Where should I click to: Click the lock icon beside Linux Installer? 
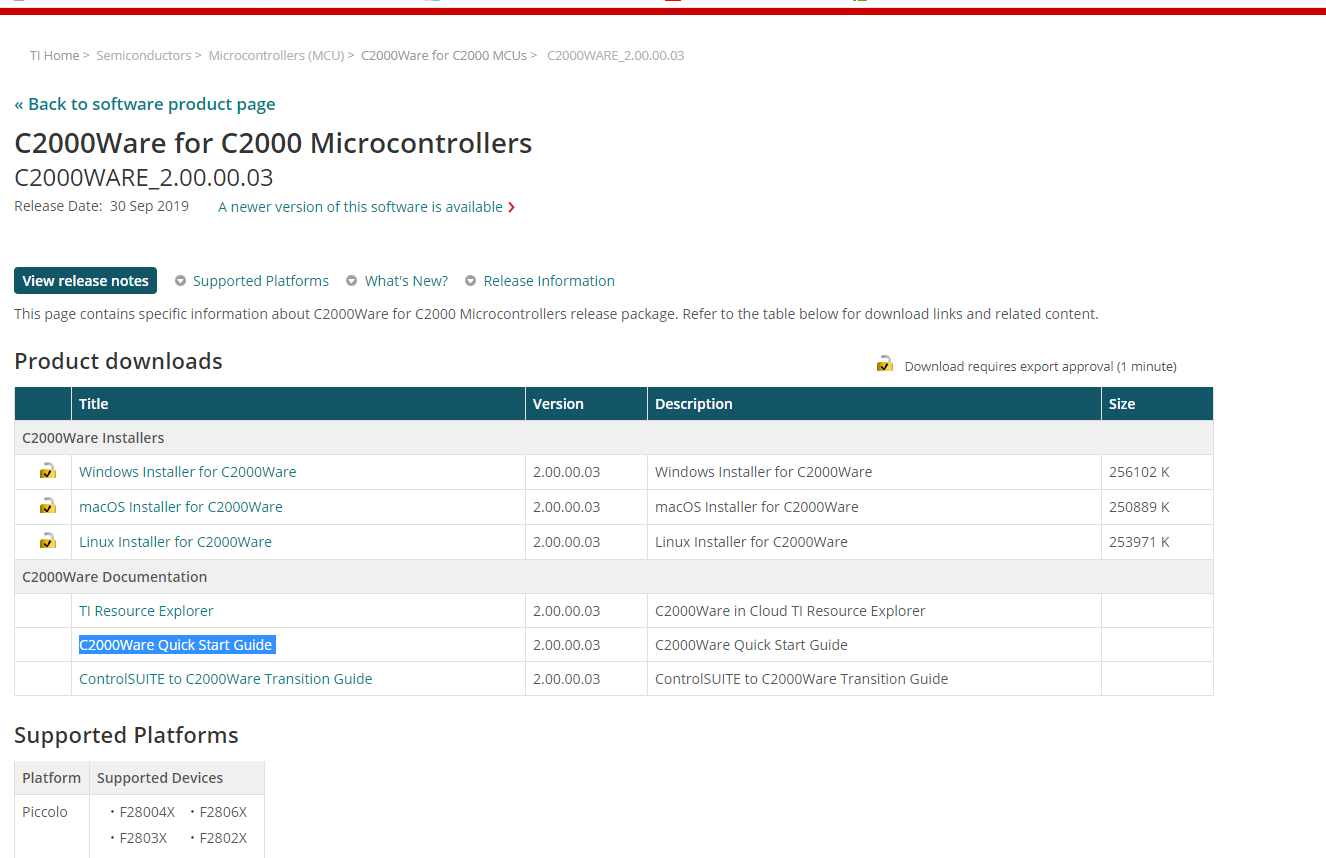click(47, 541)
